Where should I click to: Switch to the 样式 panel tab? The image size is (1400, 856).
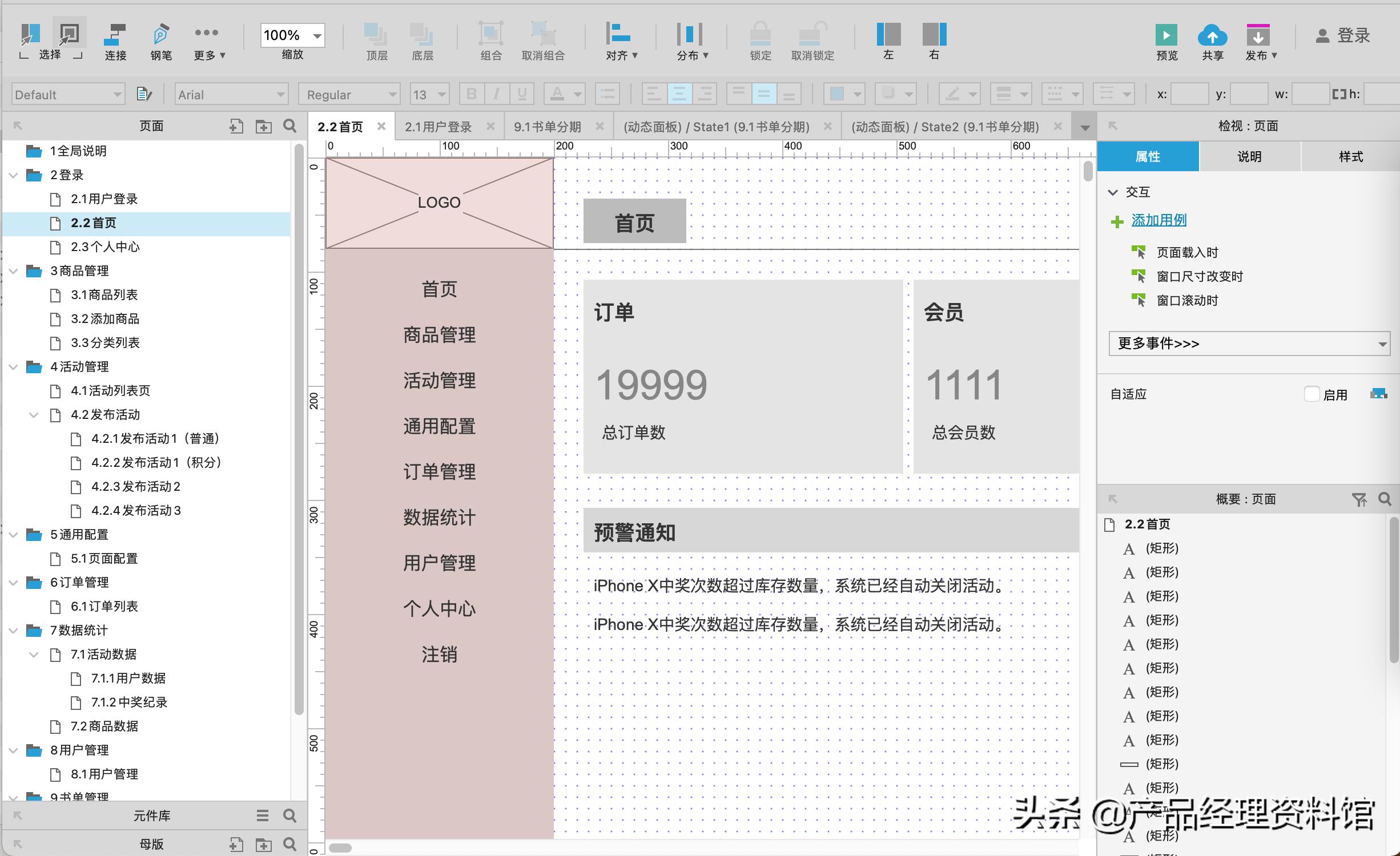point(1350,156)
